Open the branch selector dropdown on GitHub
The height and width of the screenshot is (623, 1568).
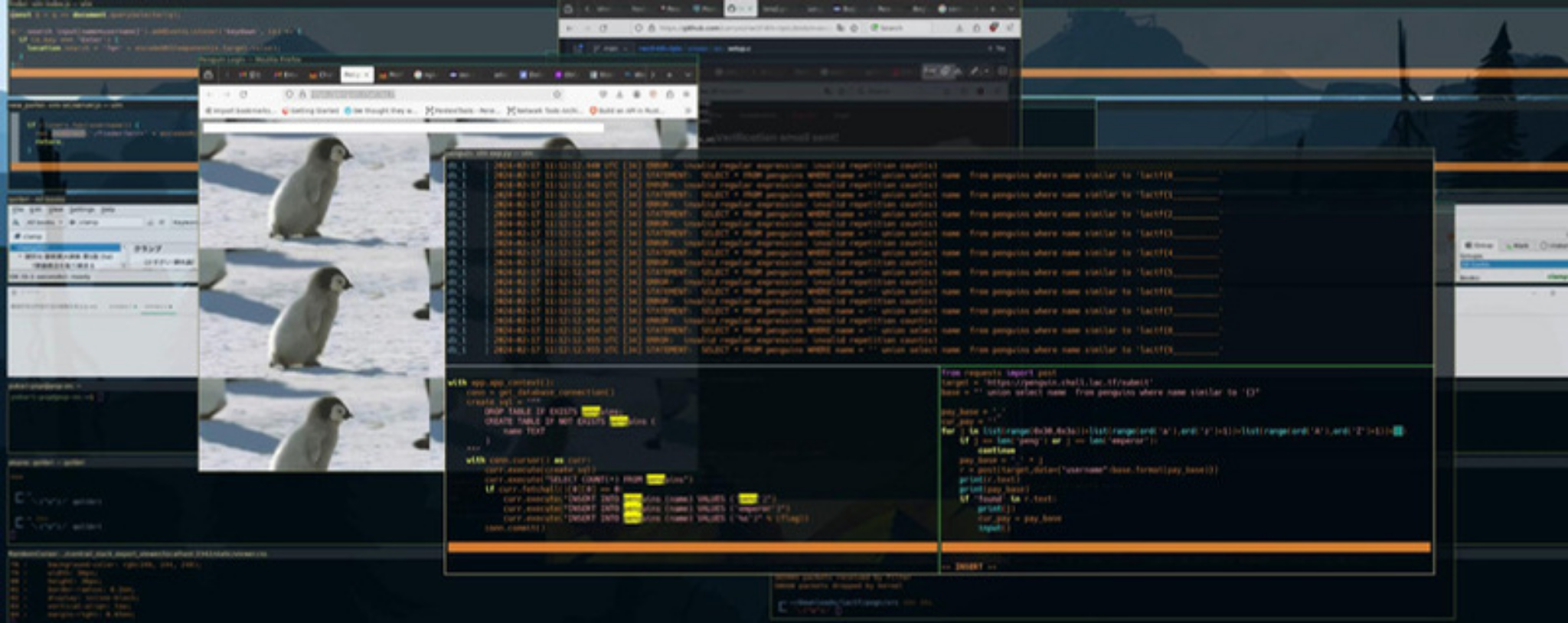coord(610,48)
